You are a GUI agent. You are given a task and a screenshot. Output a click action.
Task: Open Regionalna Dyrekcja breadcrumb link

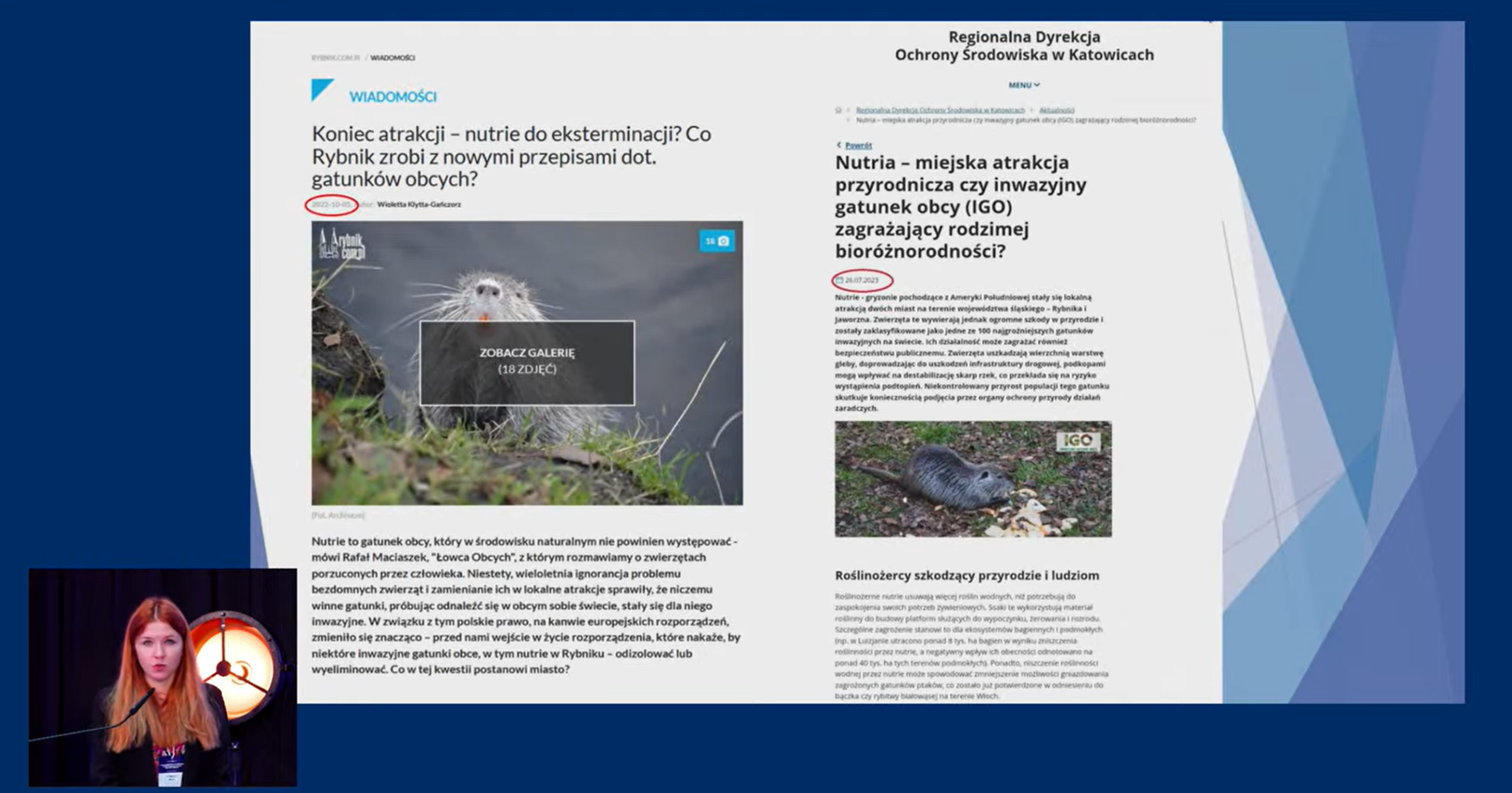[x=940, y=110]
